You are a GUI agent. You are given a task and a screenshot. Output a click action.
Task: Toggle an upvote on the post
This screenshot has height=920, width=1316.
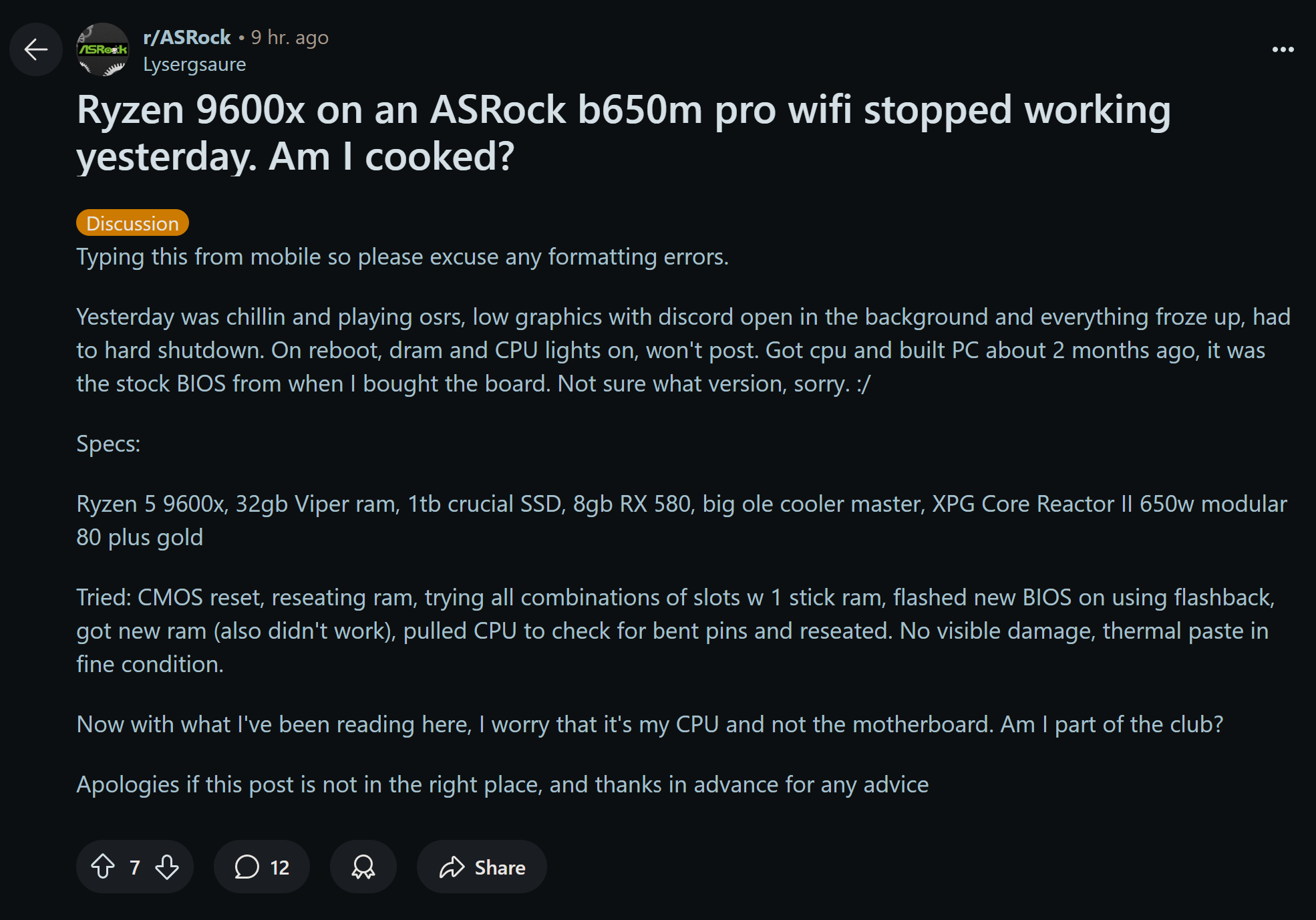coord(103,867)
